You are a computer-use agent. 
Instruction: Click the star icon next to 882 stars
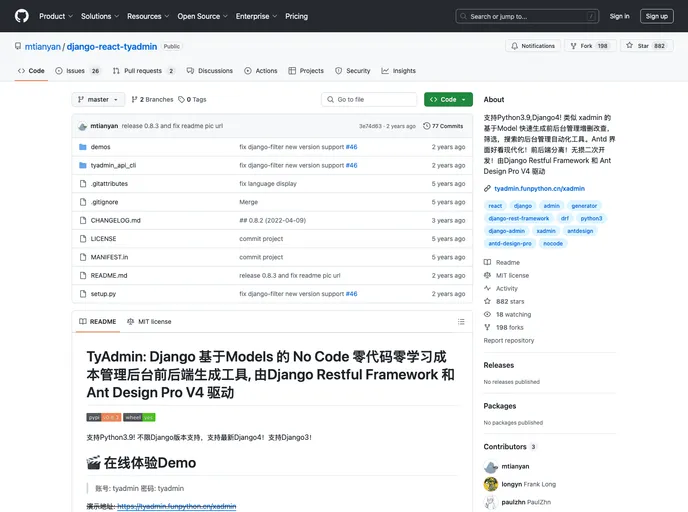click(487, 301)
